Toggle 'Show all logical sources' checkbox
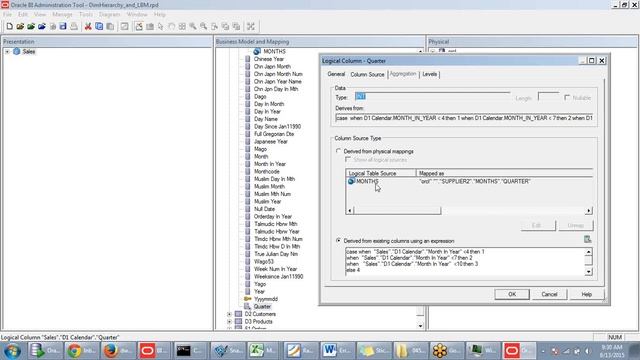 tap(348, 160)
